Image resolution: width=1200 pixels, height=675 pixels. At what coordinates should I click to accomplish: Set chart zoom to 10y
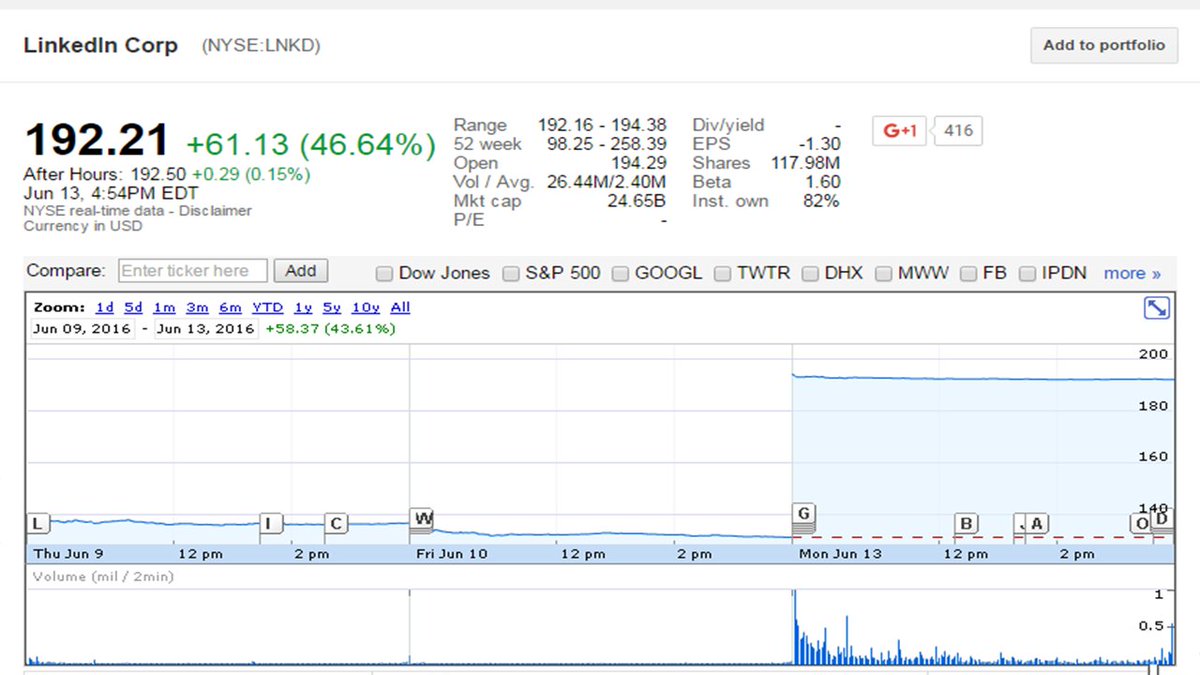click(365, 308)
